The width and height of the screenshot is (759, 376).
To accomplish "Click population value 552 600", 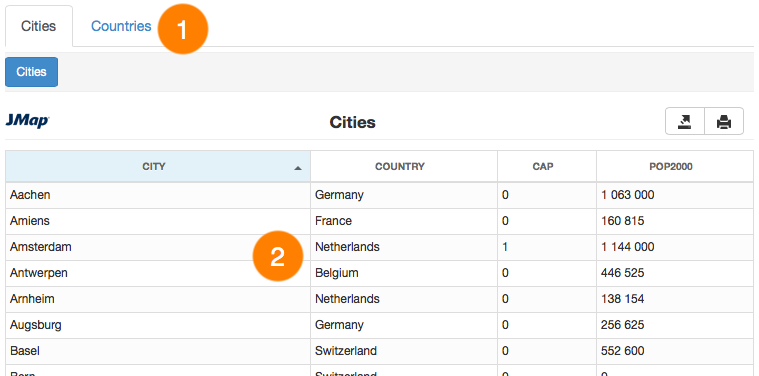I will click(x=622, y=351).
